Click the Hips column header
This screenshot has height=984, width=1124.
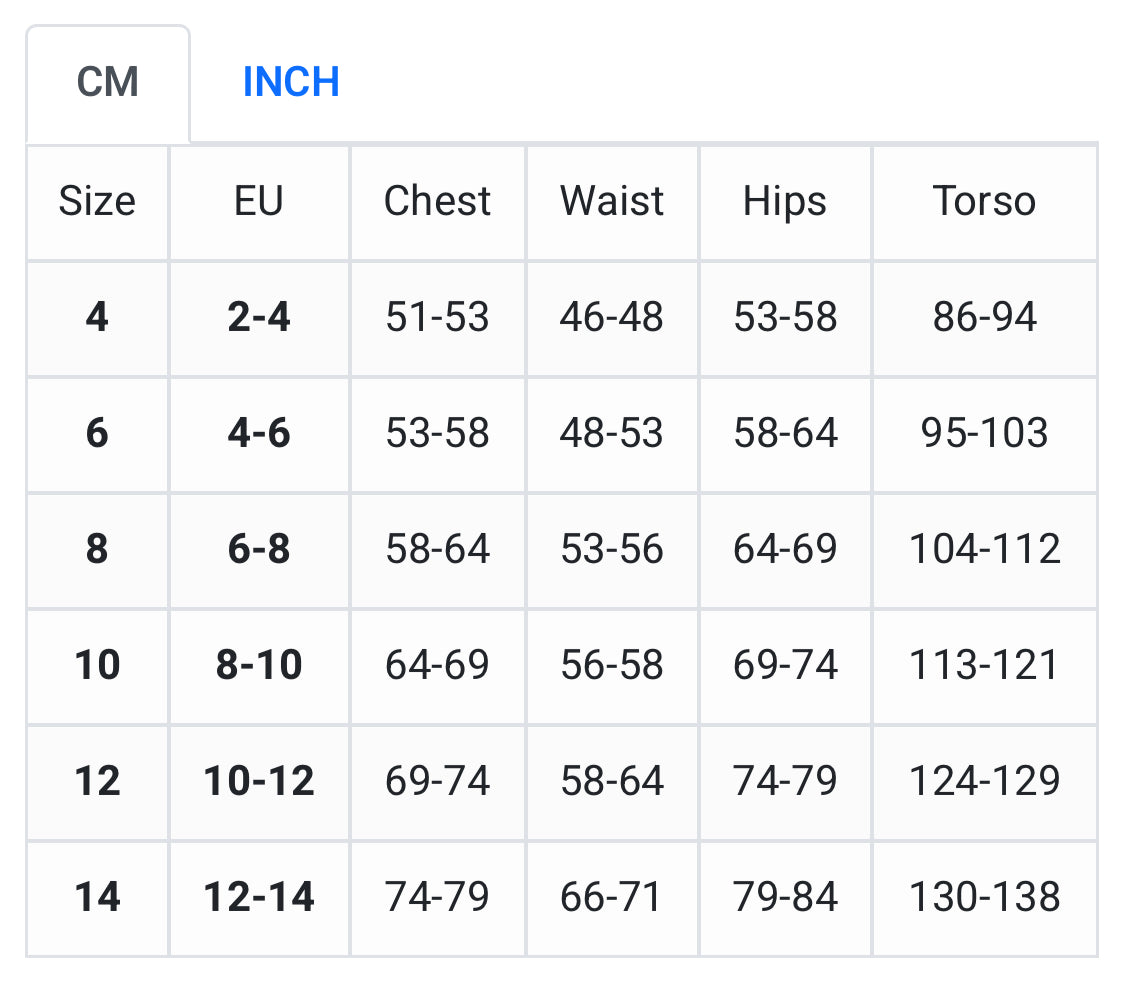click(785, 201)
